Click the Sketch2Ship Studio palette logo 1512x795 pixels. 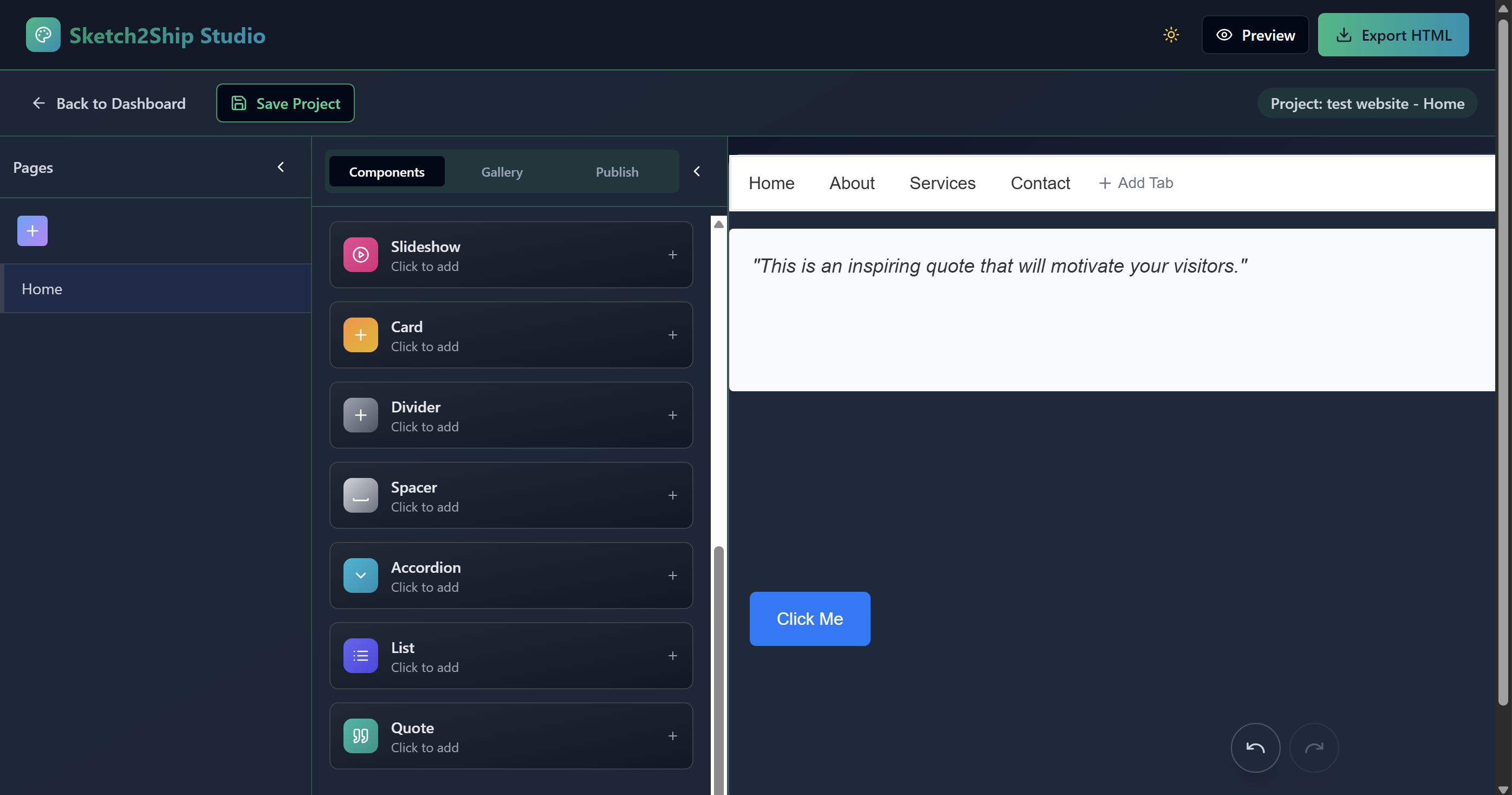pyautogui.click(x=43, y=35)
